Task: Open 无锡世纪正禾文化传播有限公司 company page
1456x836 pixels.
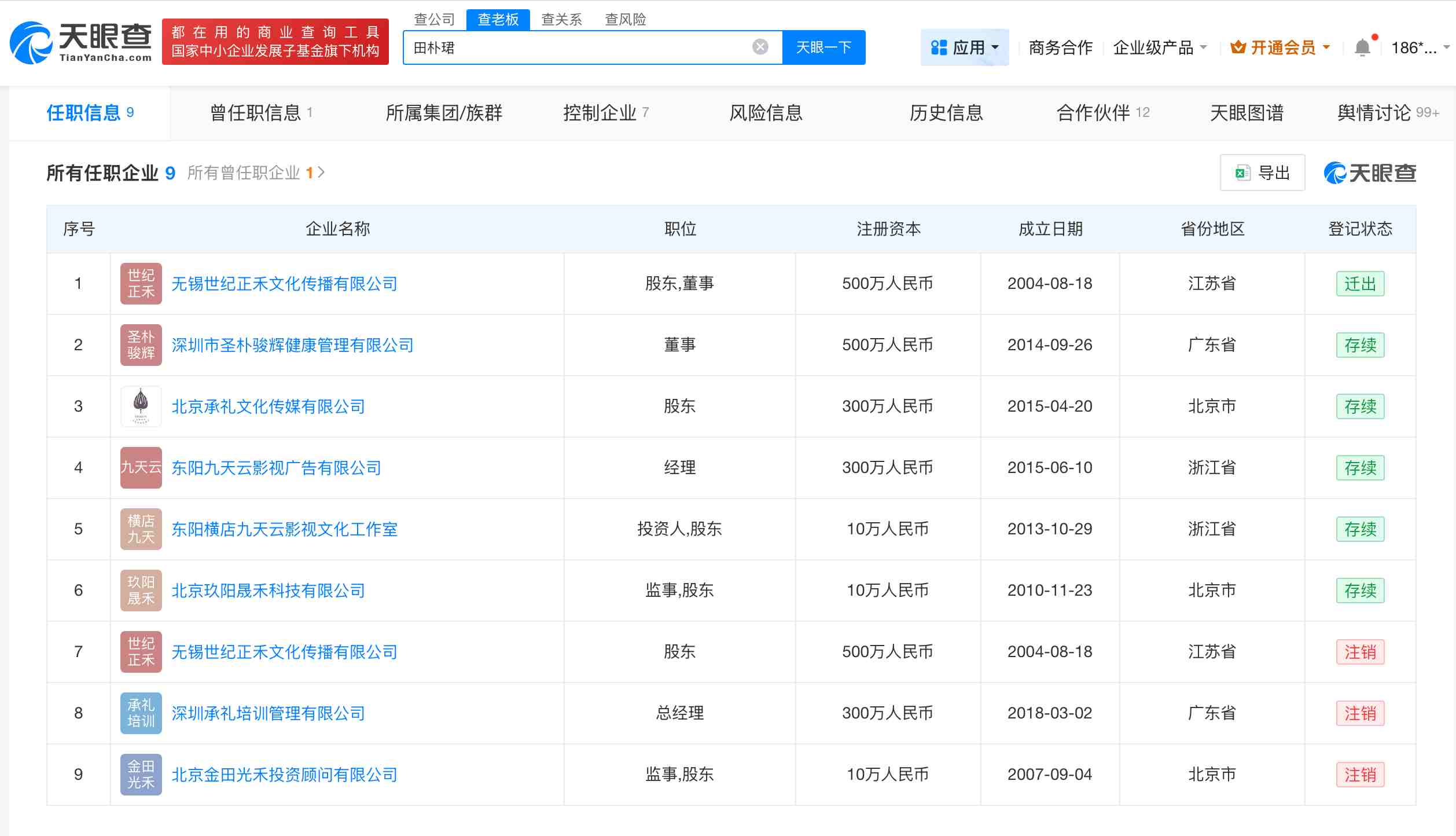Action: [284, 283]
